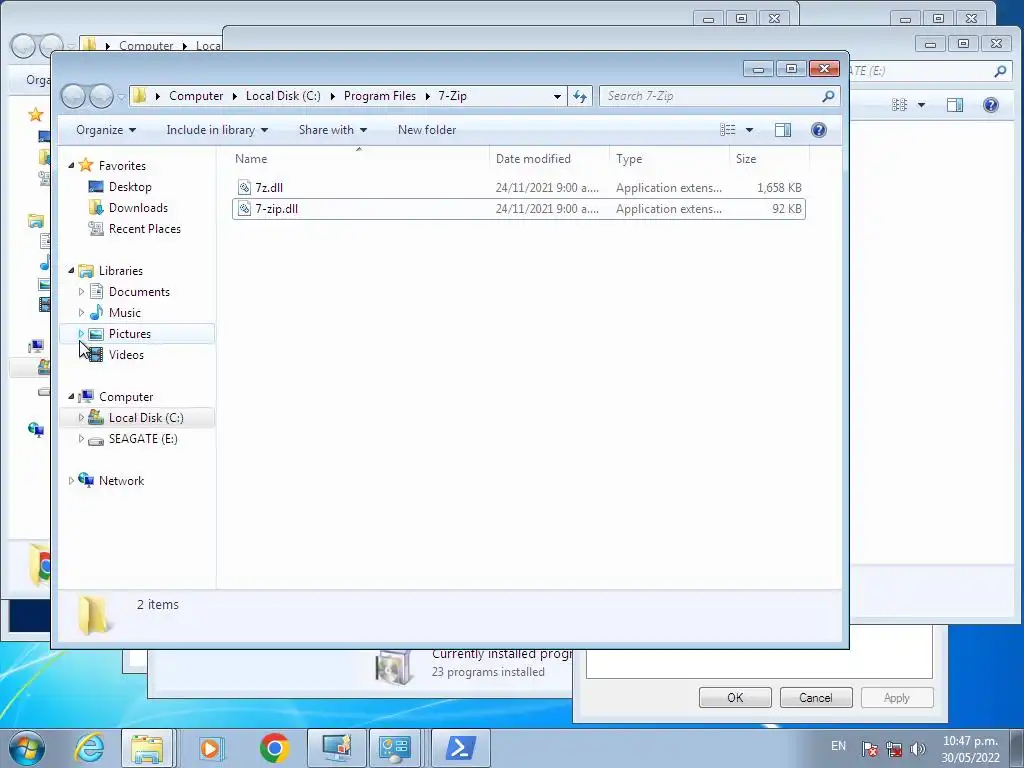
Task: Open Downloads in Favorites
Action: coord(138,208)
